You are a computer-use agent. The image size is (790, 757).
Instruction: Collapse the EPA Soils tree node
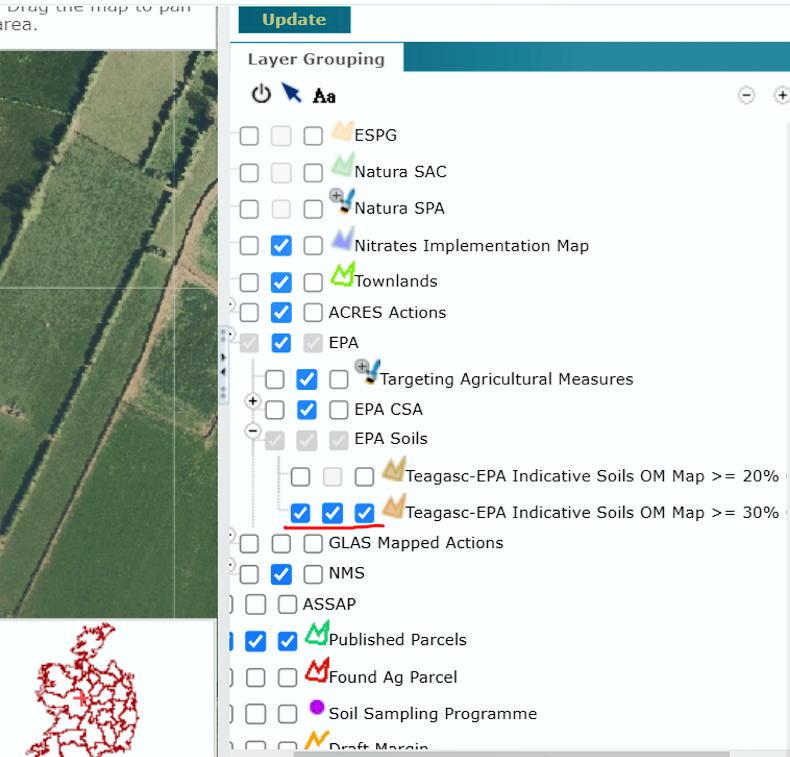(x=253, y=431)
